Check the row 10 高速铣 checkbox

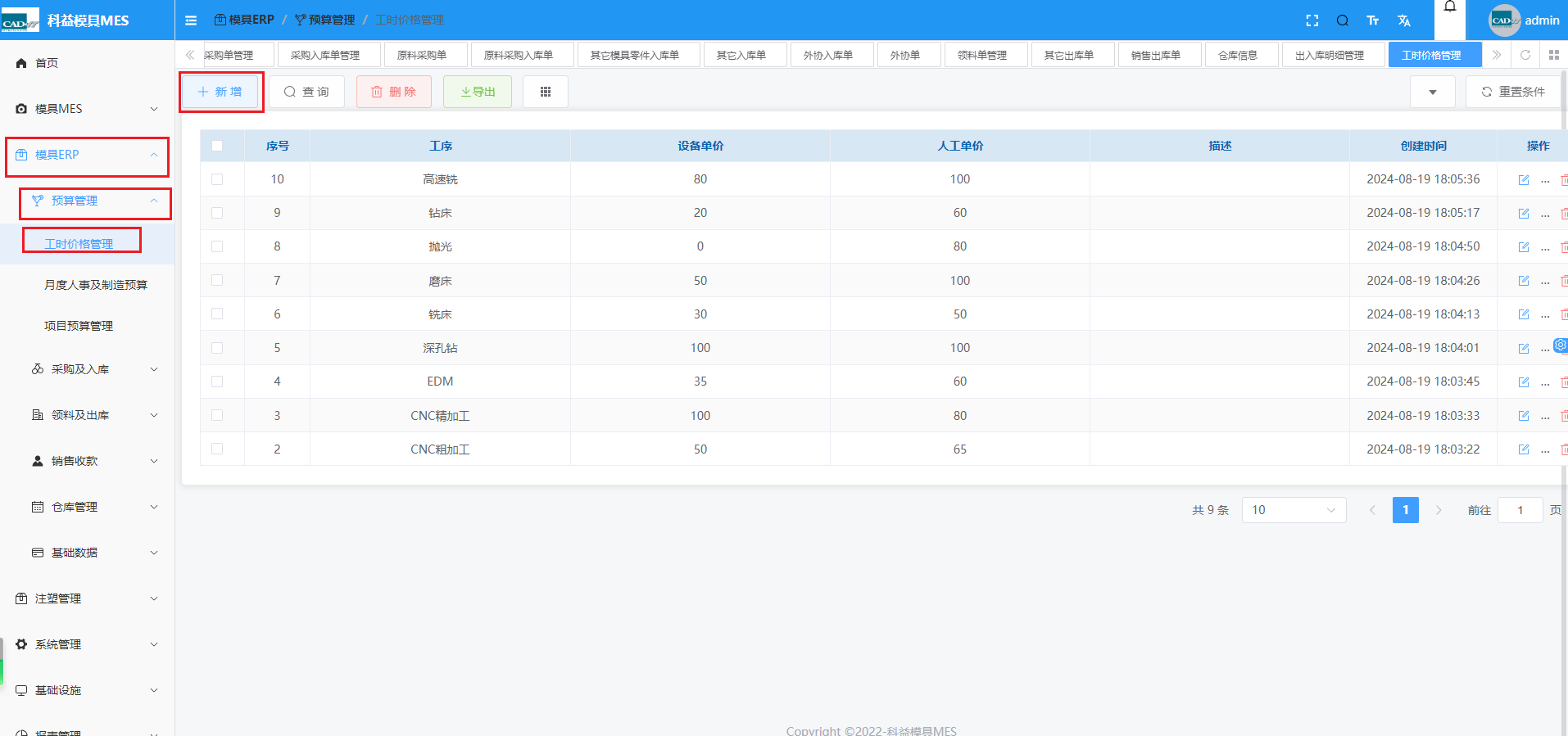click(217, 179)
